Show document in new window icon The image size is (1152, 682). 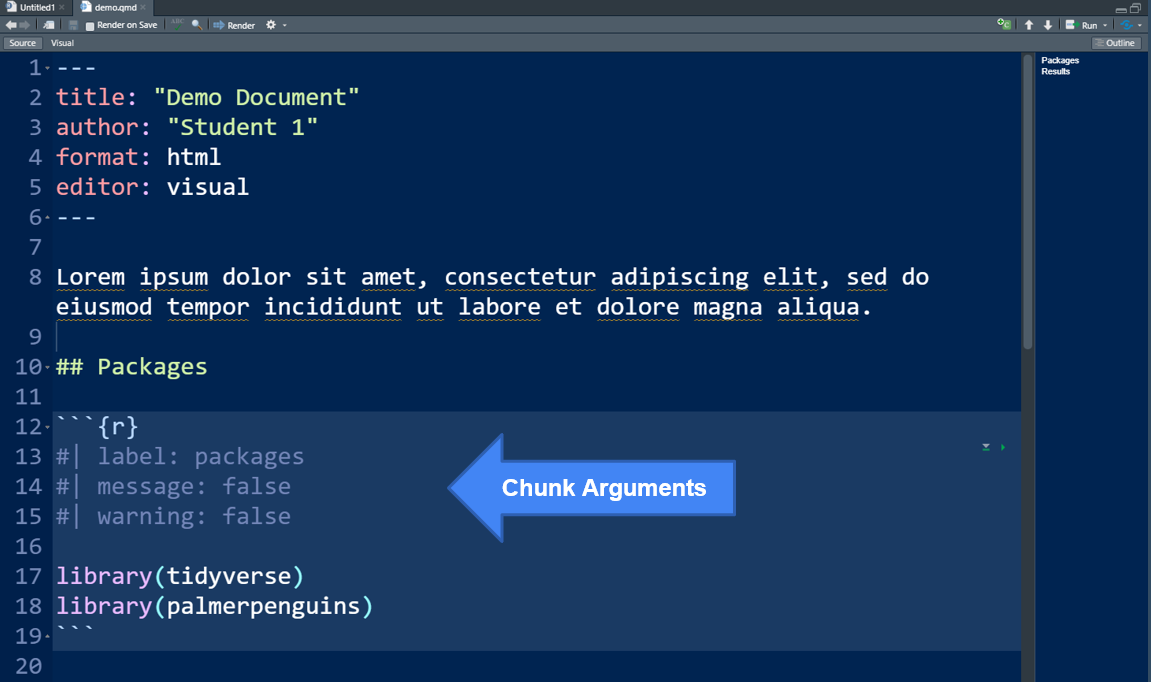49,25
